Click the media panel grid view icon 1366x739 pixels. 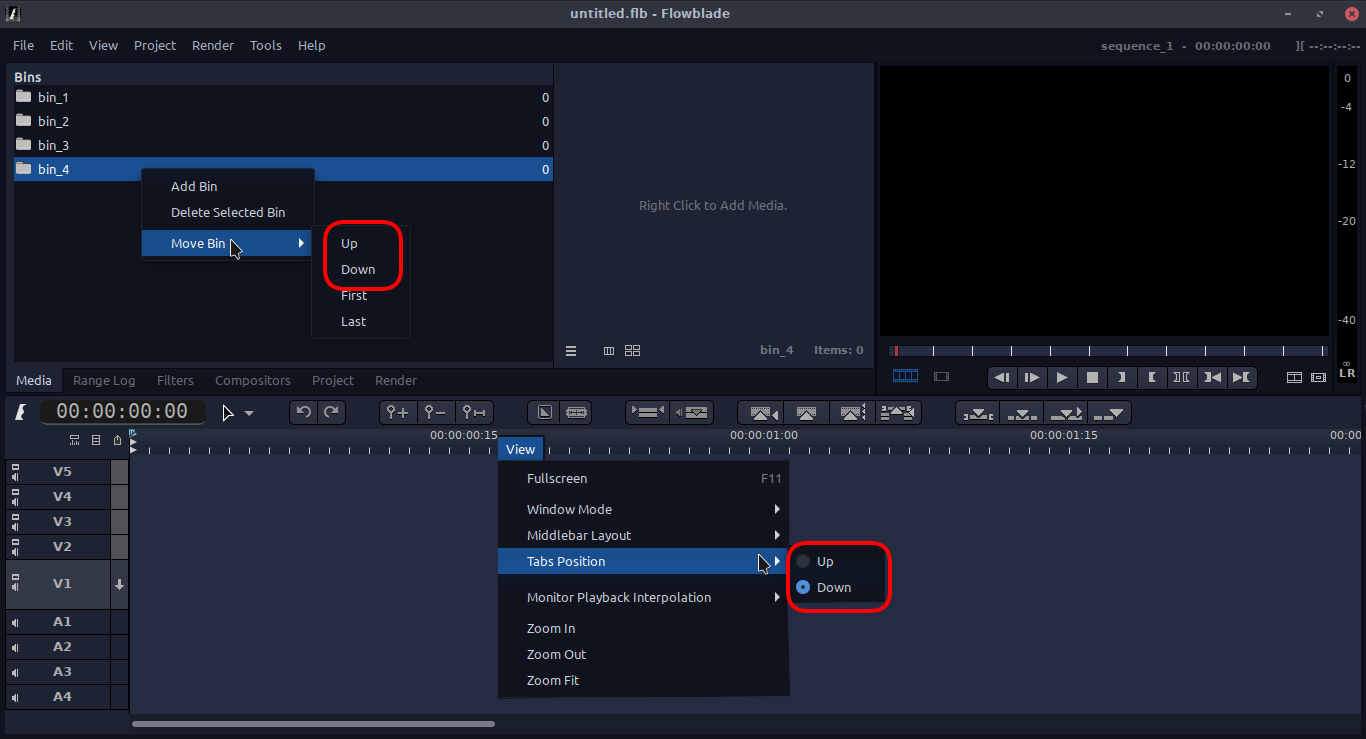click(x=632, y=351)
